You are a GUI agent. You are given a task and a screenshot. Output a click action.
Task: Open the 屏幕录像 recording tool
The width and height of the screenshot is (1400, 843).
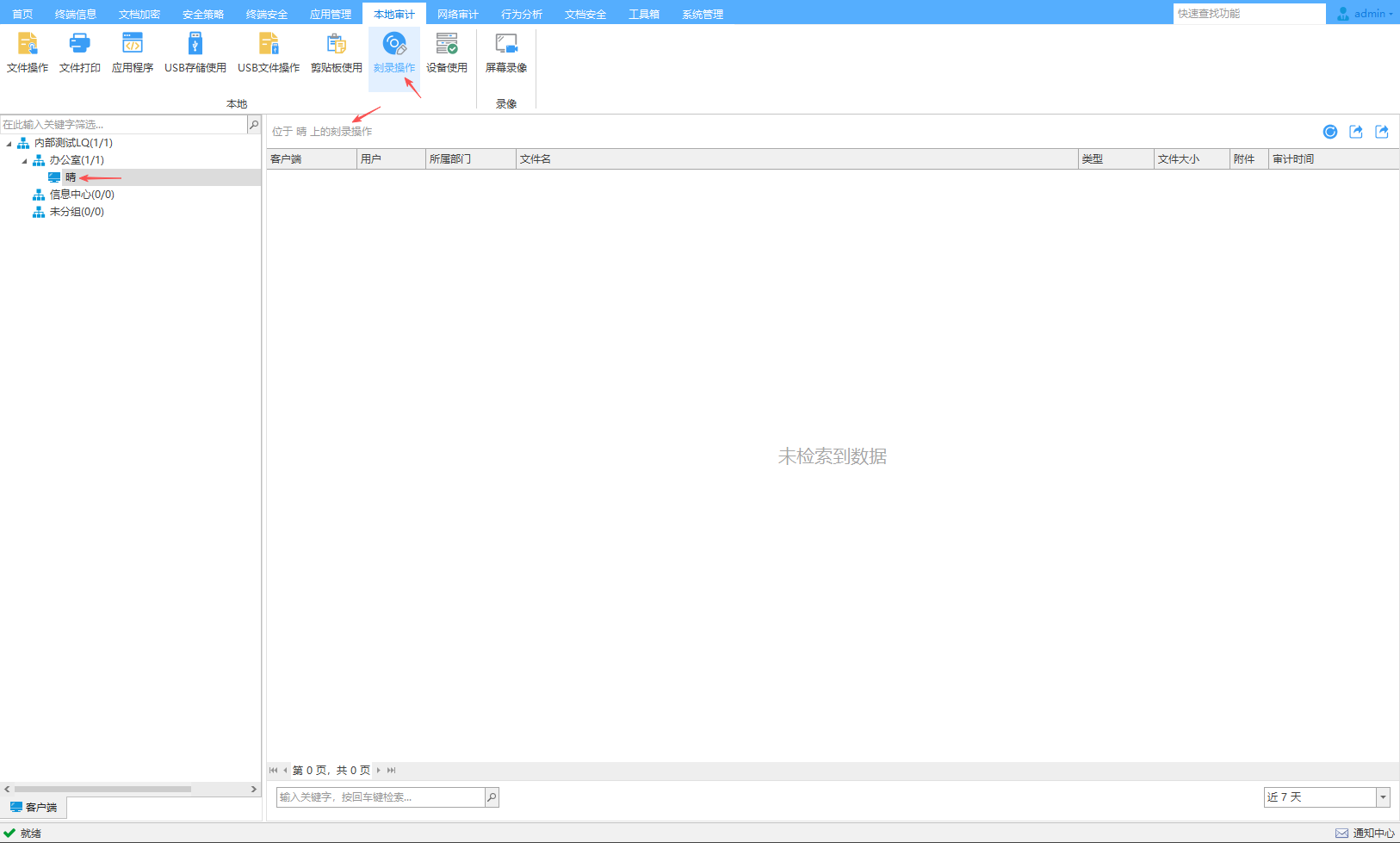pos(506,52)
